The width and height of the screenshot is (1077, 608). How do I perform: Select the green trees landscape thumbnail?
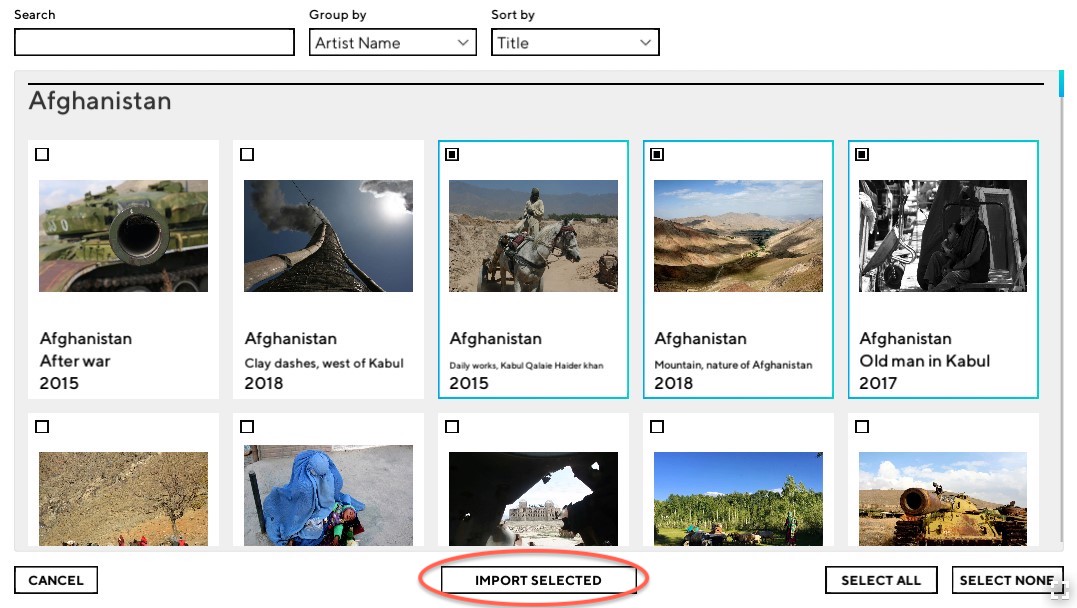pyautogui.click(x=738, y=499)
